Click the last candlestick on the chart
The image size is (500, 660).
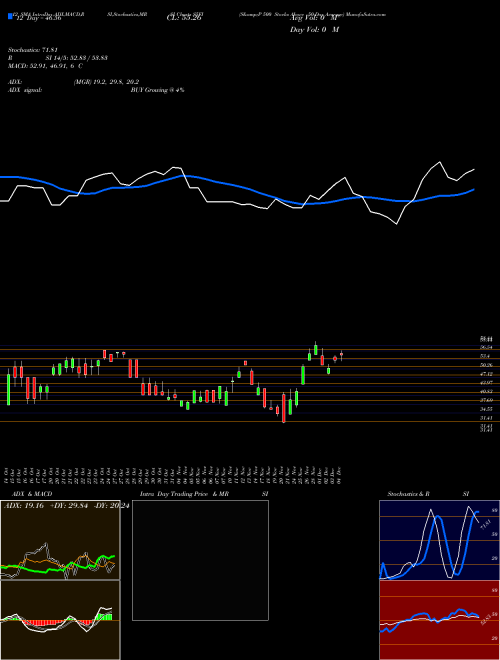click(x=341, y=356)
